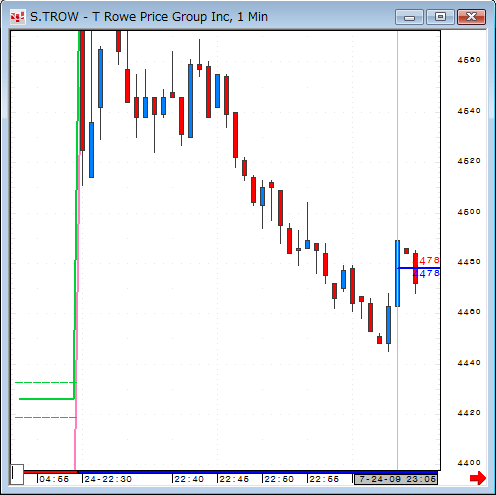Click the 4420 price scale label

coord(469,413)
